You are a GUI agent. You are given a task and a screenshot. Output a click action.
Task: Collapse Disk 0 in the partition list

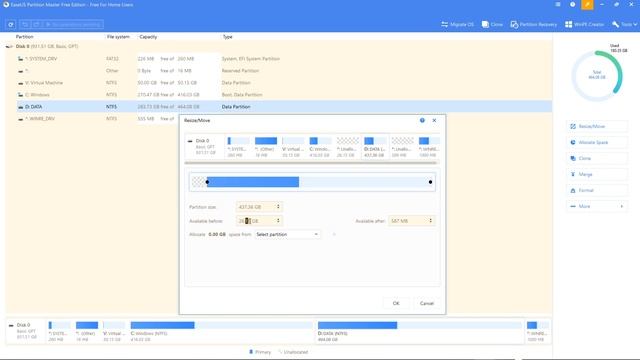(x=9, y=47)
